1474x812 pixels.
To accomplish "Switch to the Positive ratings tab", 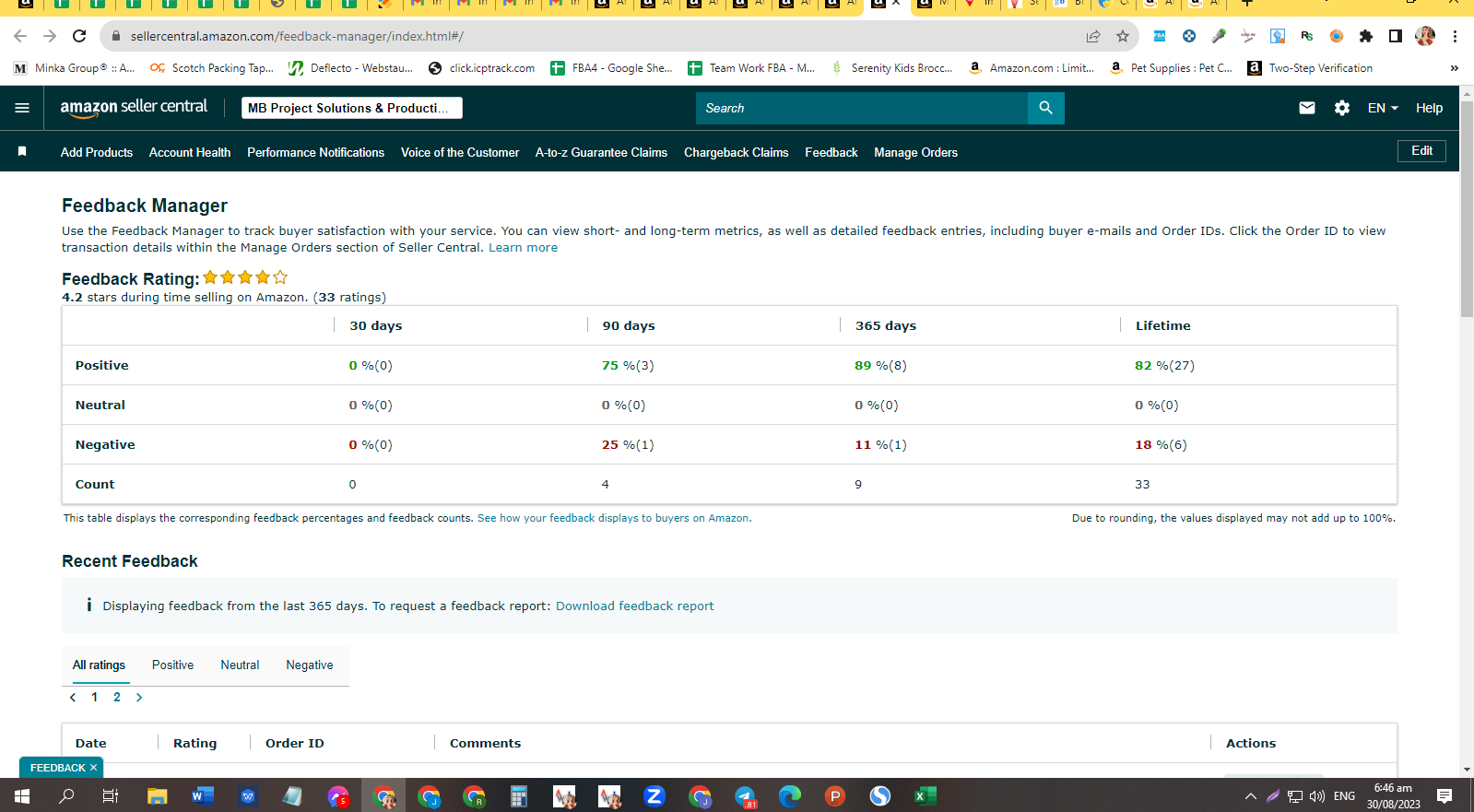I will point(172,665).
